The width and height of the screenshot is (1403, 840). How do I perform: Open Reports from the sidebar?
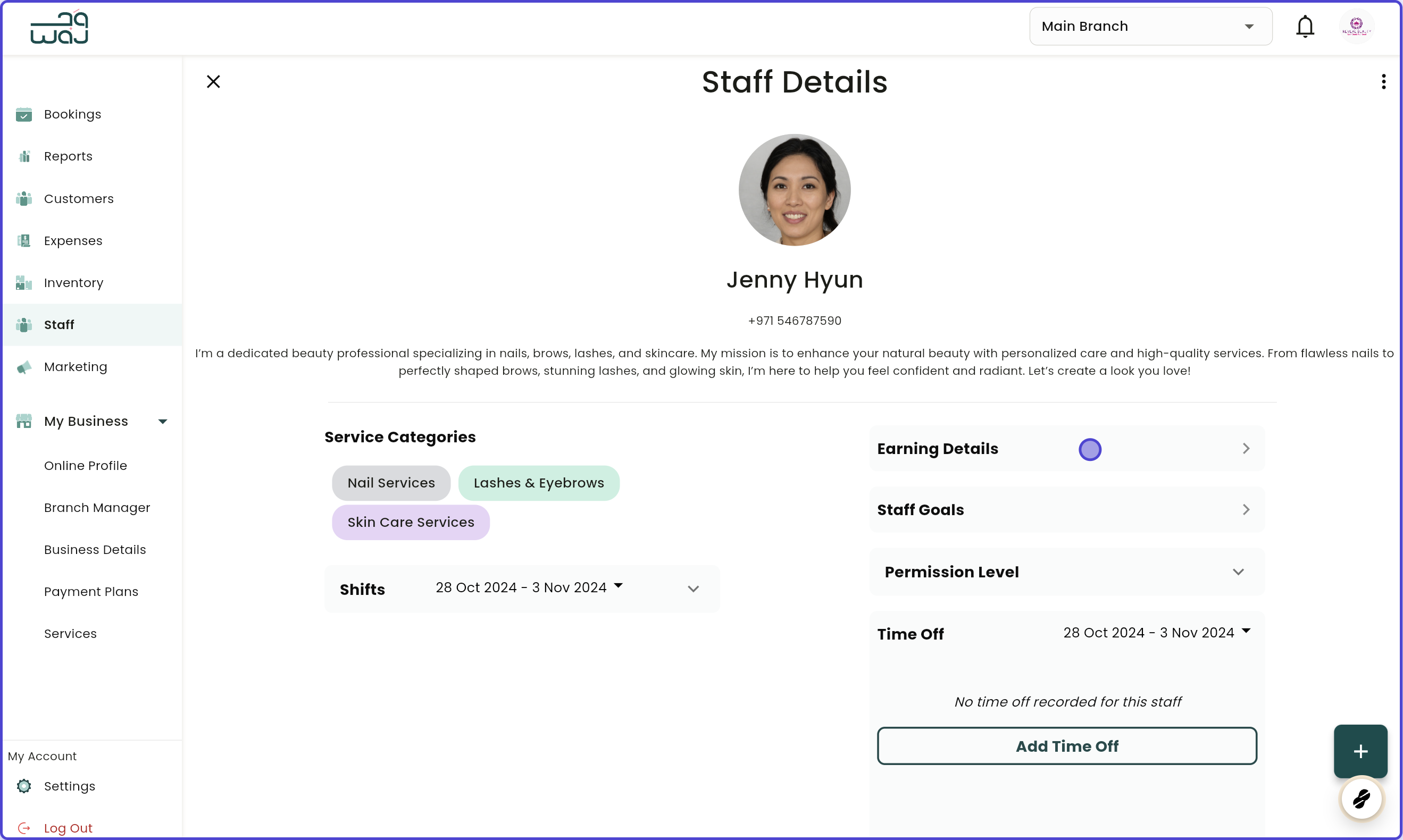coord(68,156)
